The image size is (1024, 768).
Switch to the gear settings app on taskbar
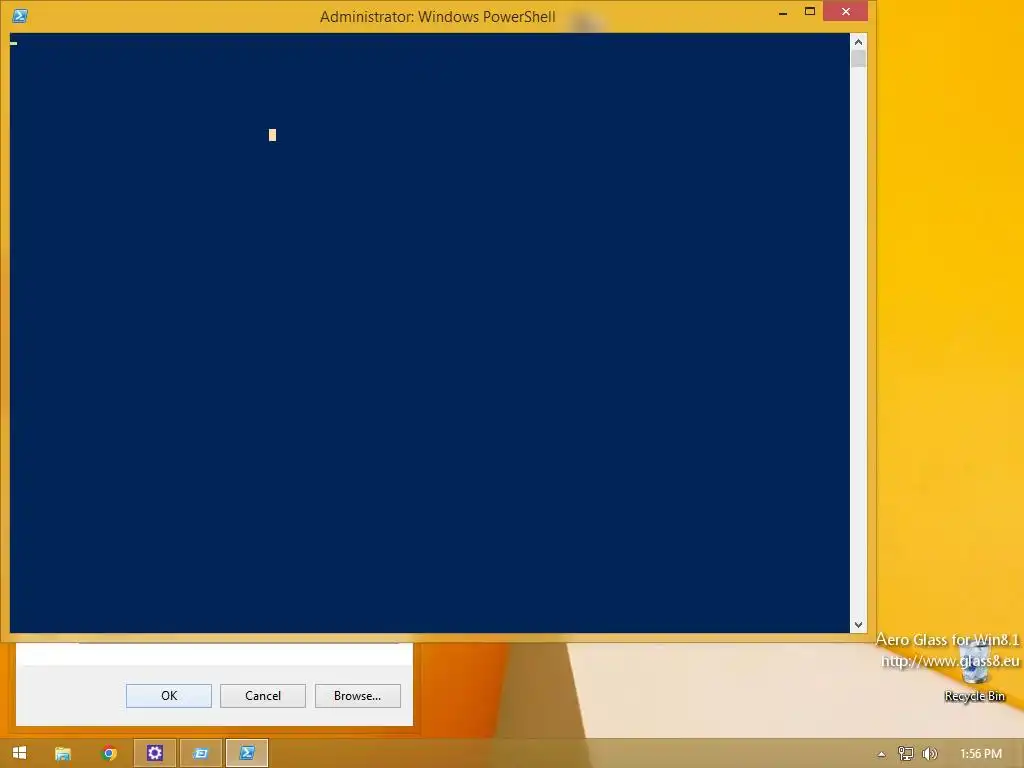155,753
